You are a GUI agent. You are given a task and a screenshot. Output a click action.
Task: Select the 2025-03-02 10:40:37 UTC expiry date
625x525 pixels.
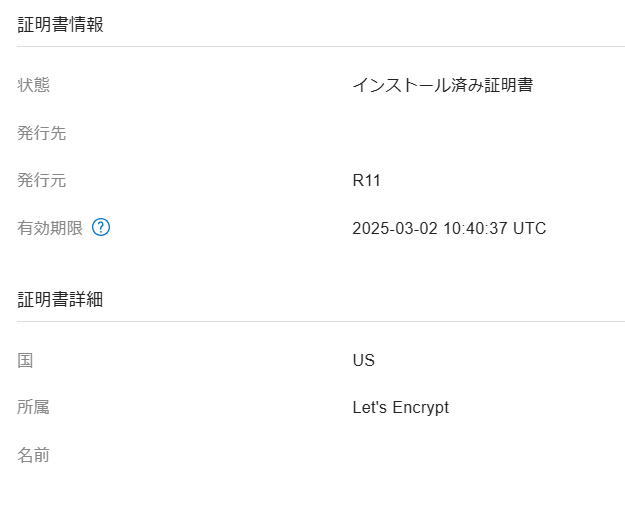click(449, 228)
